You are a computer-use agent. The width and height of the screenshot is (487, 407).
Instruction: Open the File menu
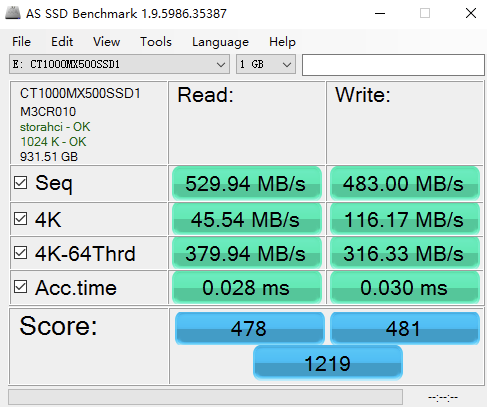pyautogui.click(x=21, y=42)
